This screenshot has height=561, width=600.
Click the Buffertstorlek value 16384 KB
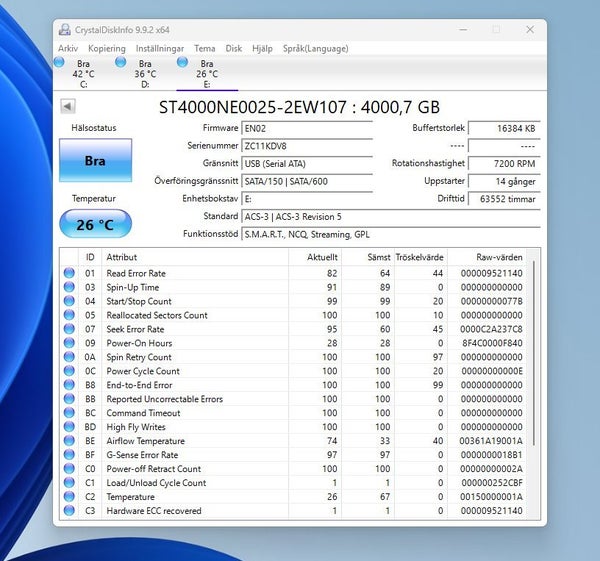click(x=504, y=128)
